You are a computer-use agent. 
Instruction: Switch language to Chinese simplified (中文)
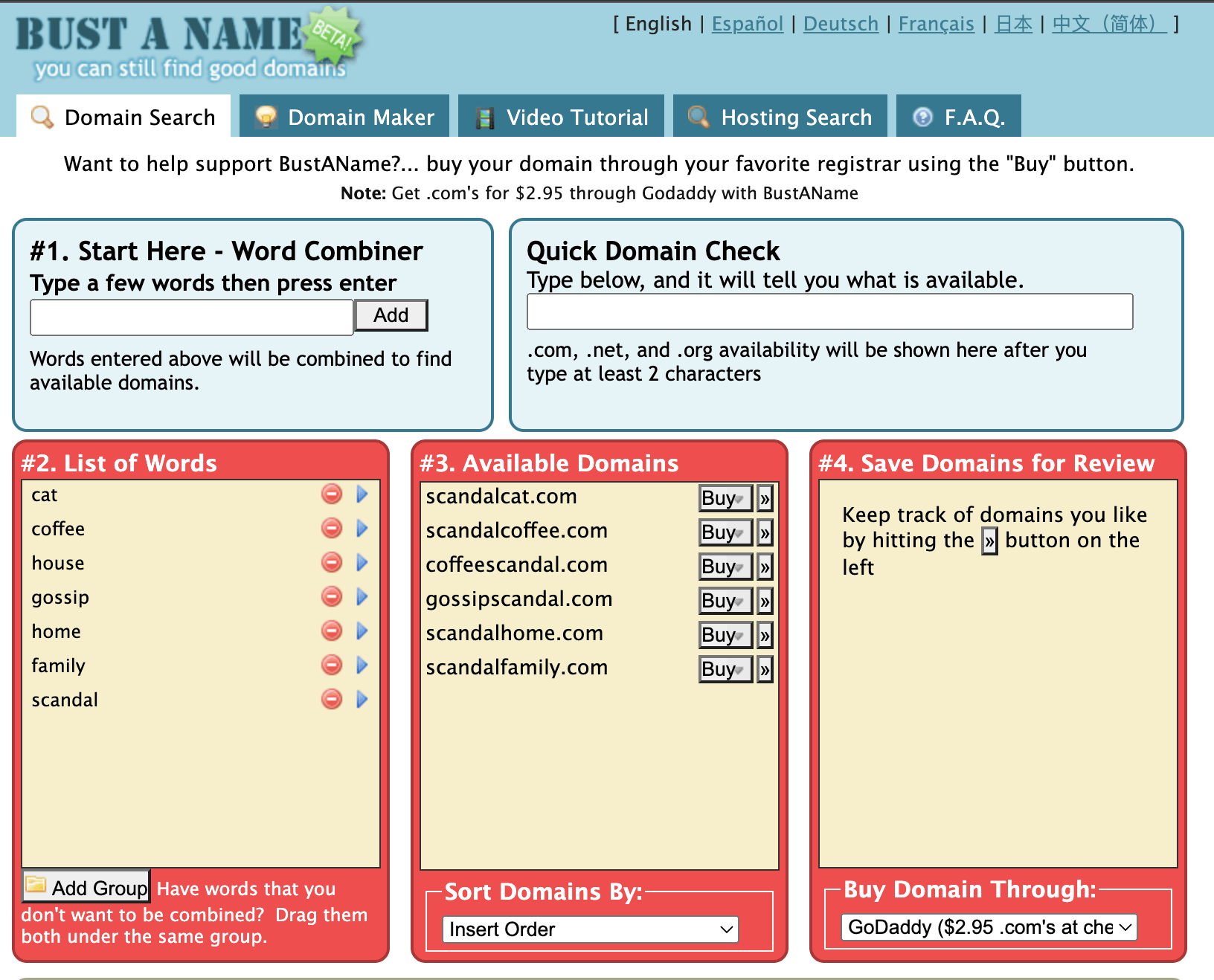tap(1109, 24)
